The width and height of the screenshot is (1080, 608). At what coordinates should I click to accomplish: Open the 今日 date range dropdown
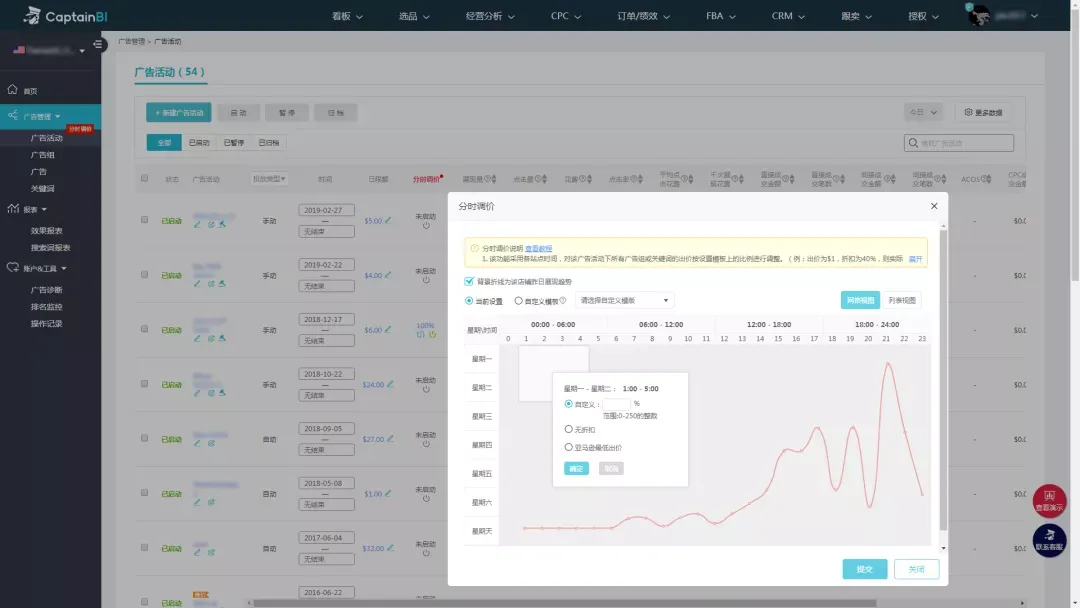click(923, 112)
